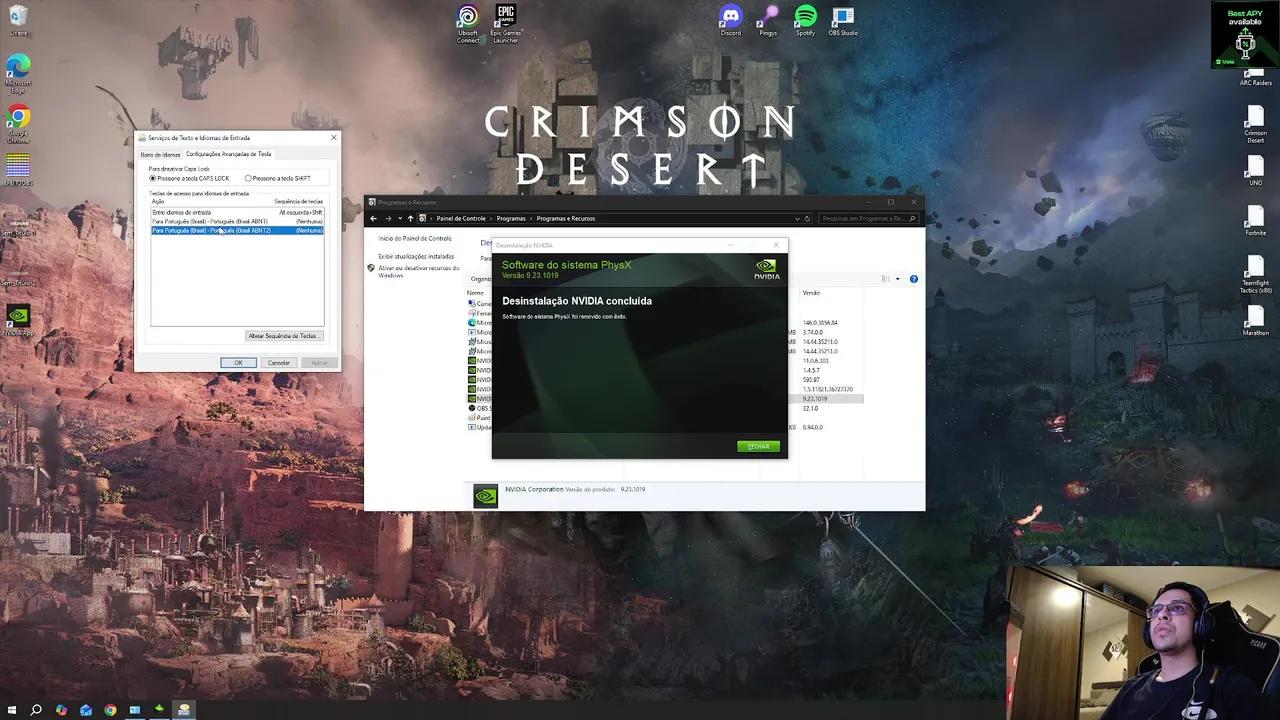Launch OBS Studio desktop shortcut
Viewport: 1280px width, 720px height.
[x=843, y=20]
